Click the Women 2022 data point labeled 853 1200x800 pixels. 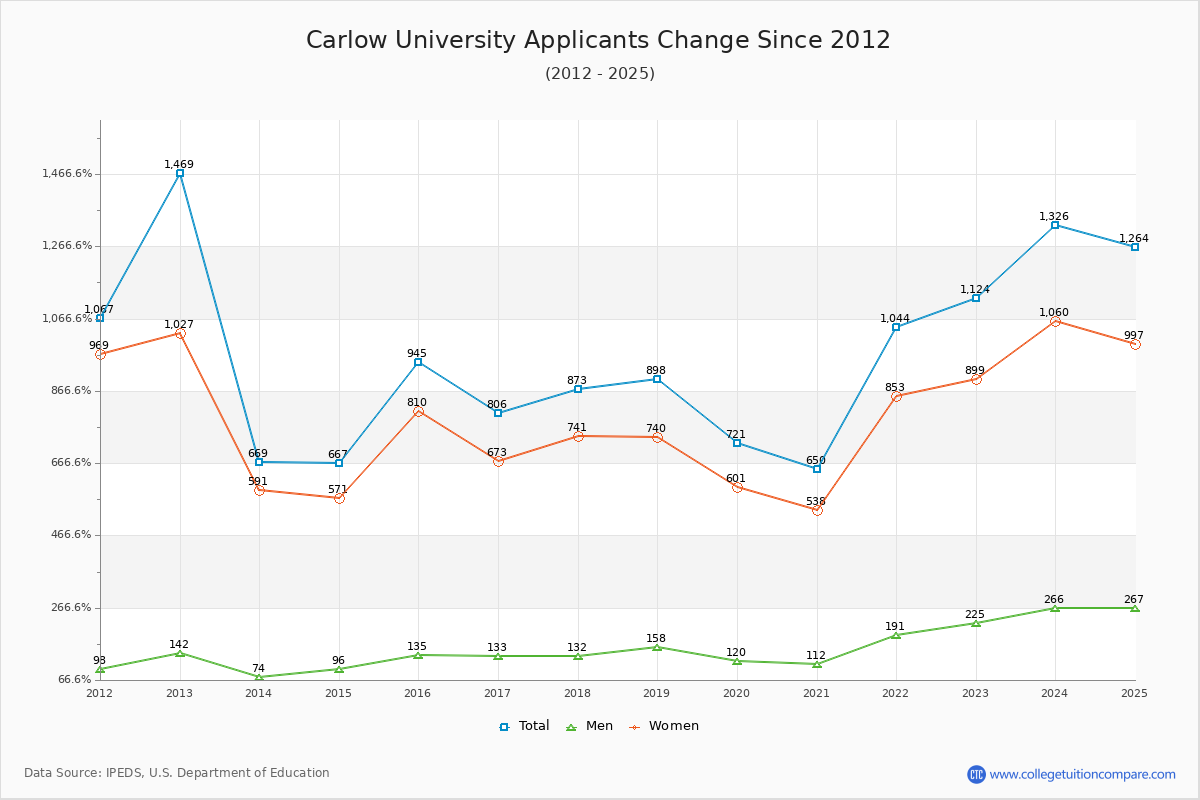(896, 396)
